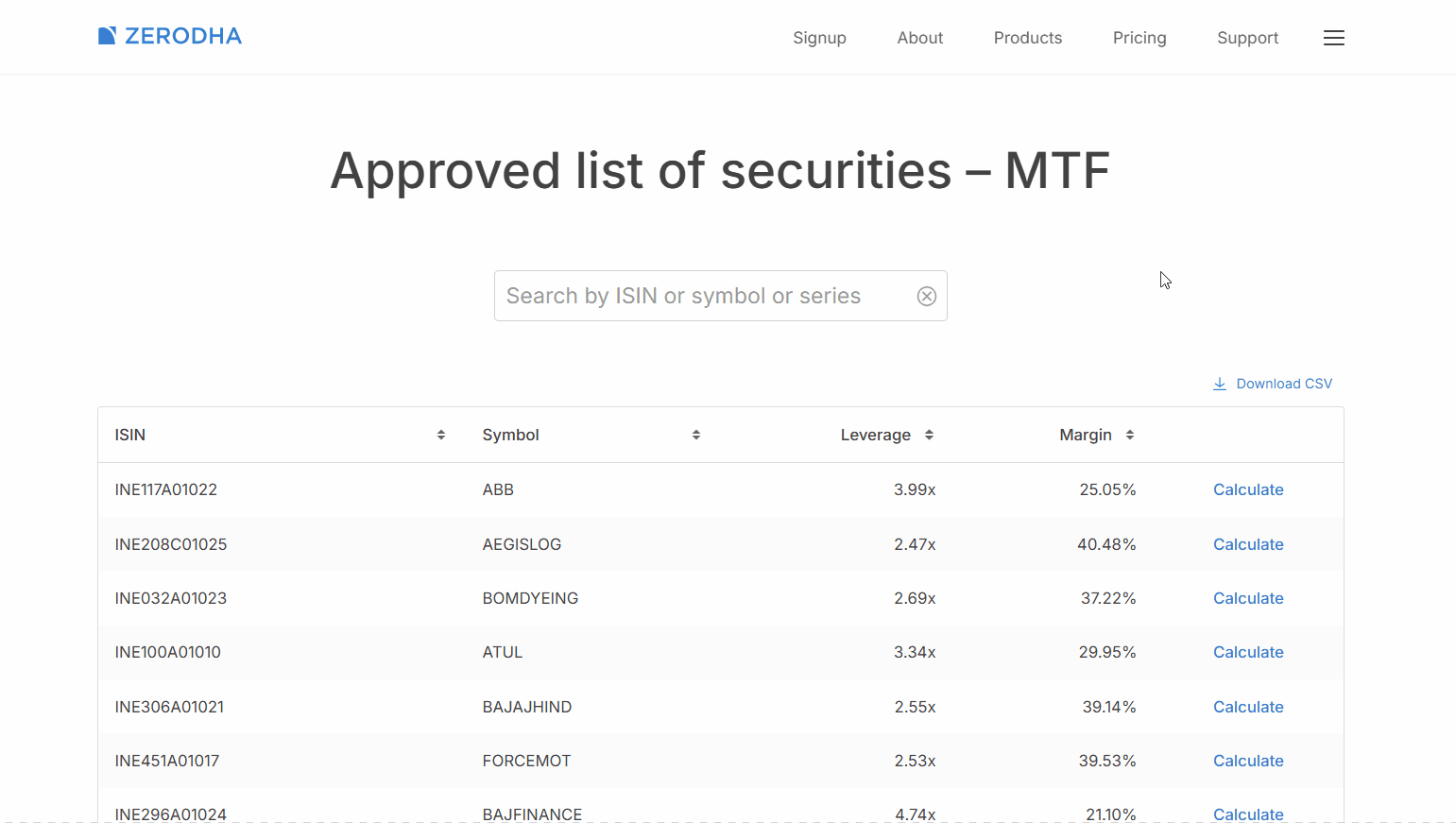Viewport: 1456px width, 823px height.
Task: Open the Zerodha logo homepage link
Action: pyautogui.click(x=170, y=36)
